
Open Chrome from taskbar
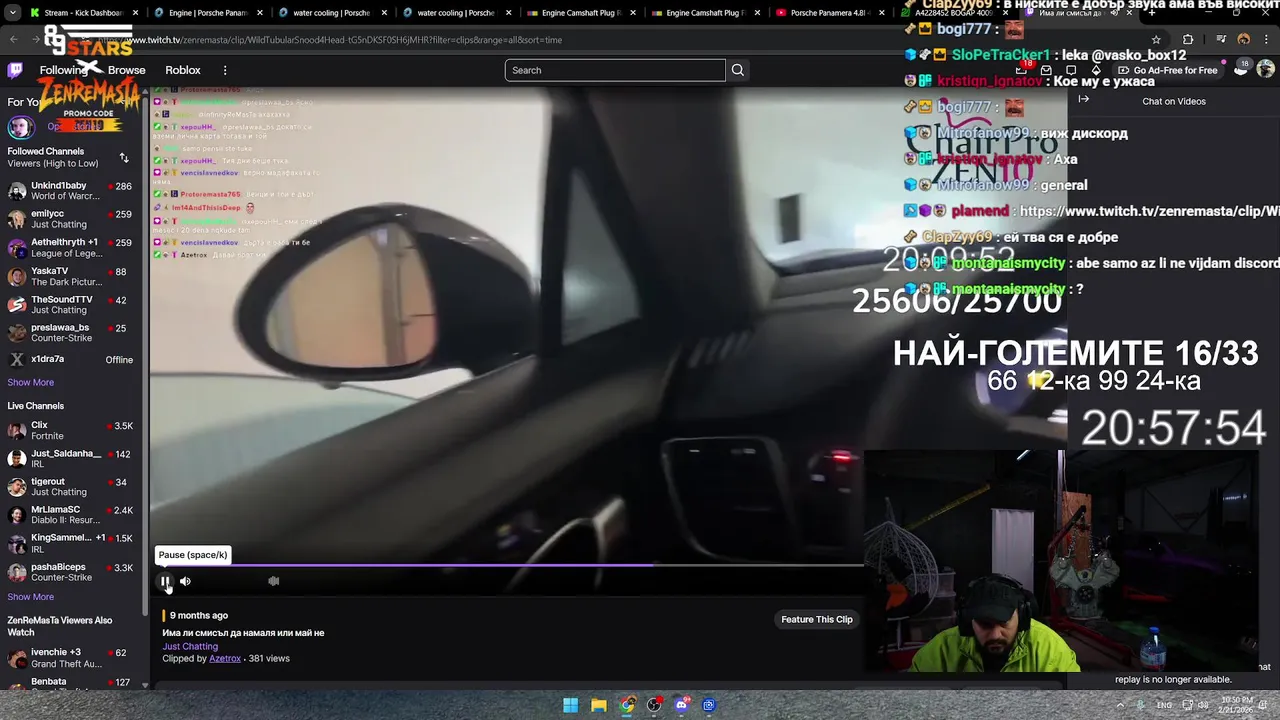pyautogui.click(x=626, y=705)
